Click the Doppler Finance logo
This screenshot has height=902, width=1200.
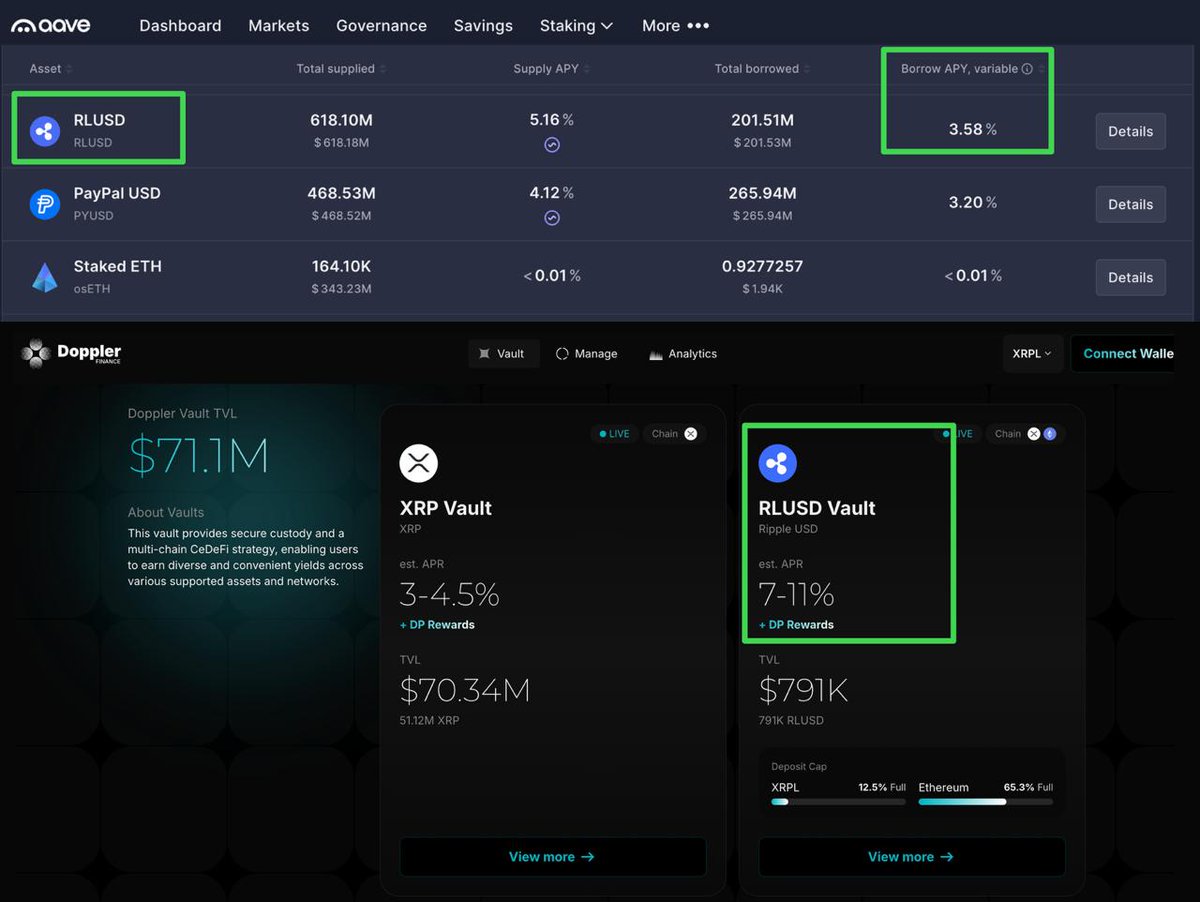71,353
